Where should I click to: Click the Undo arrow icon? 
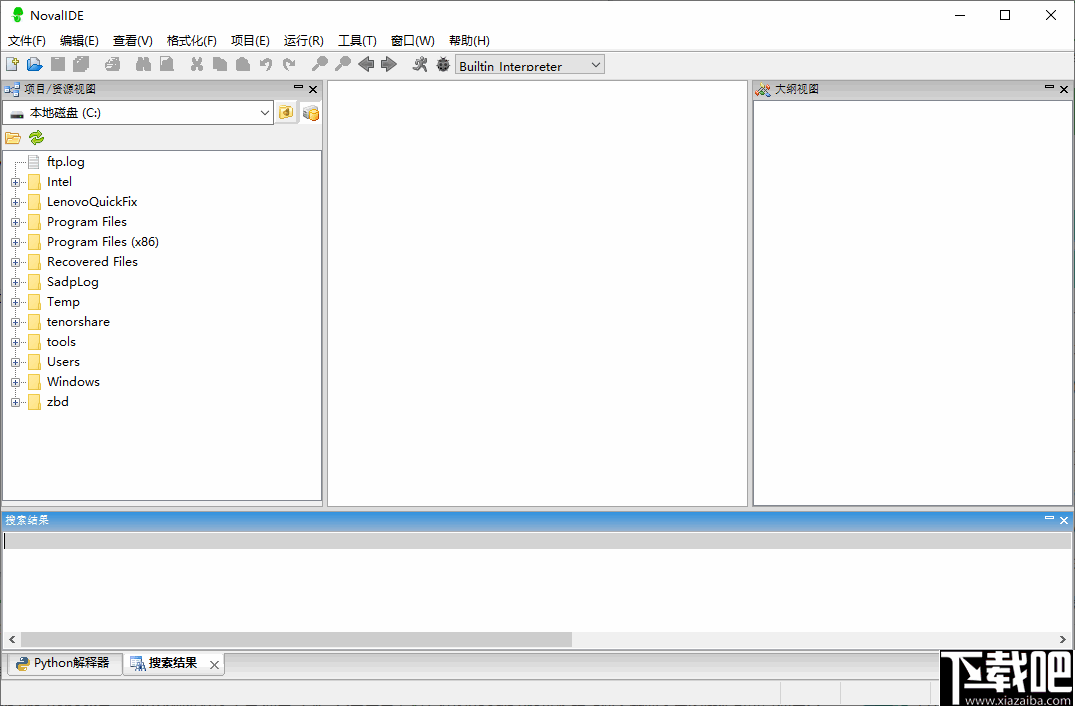point(266,64)
